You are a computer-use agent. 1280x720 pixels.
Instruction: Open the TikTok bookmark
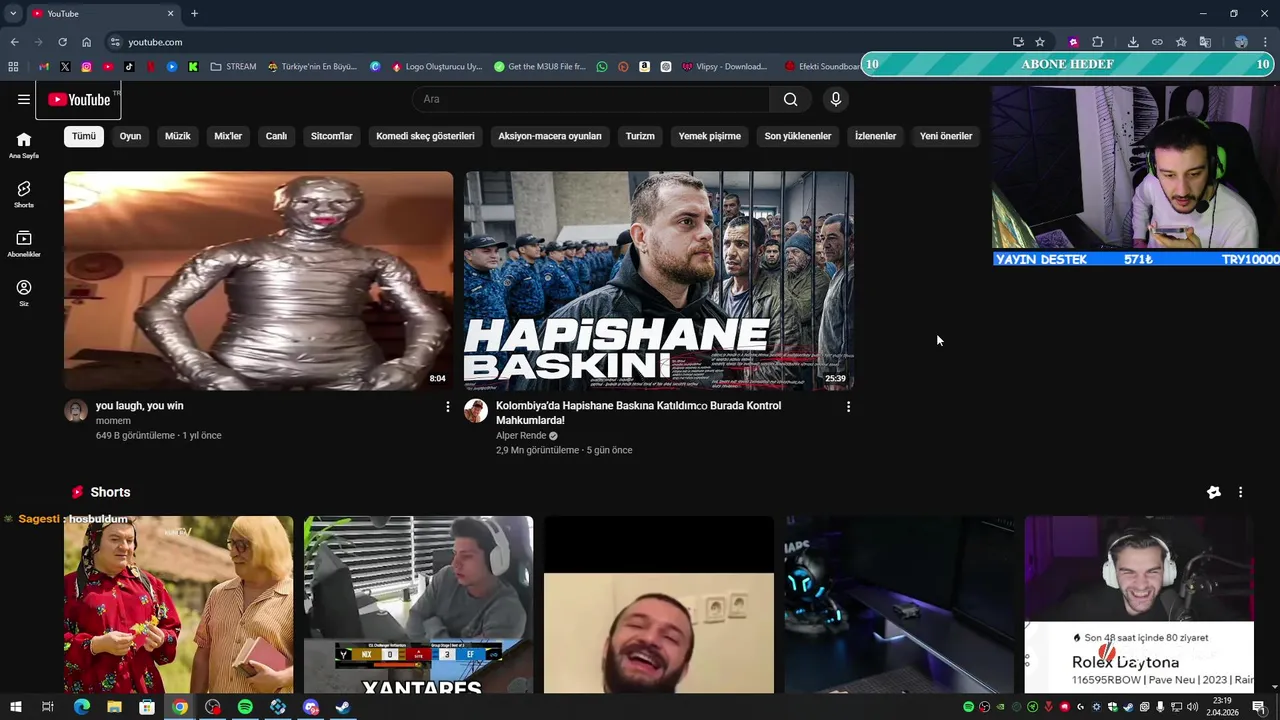point(129,67)
